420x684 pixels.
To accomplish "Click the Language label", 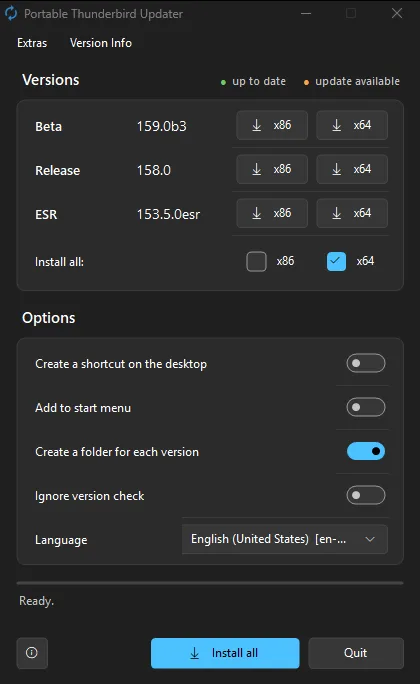I will [x=61, y=540].
